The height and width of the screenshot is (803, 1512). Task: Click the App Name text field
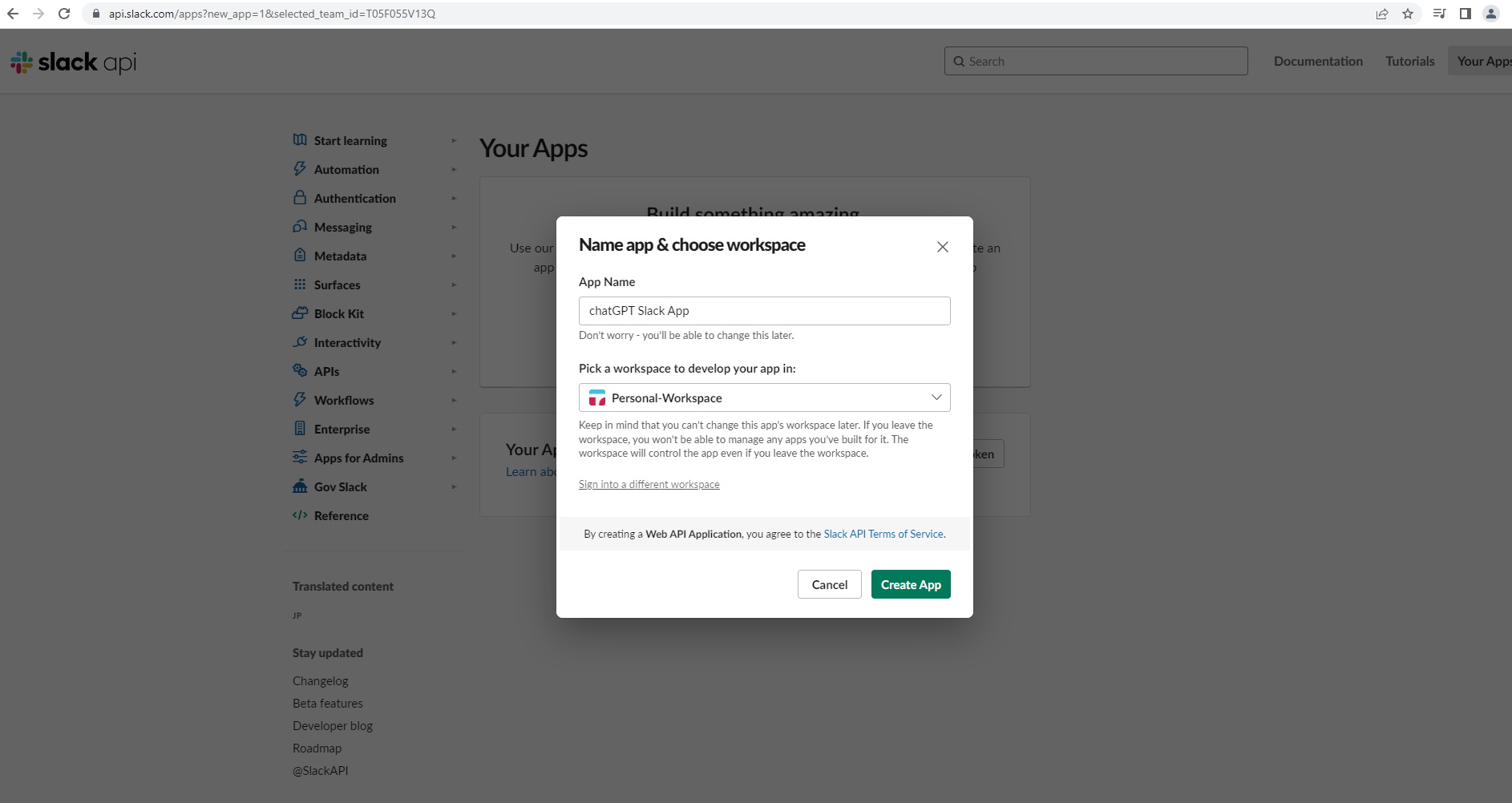[764, 311]
